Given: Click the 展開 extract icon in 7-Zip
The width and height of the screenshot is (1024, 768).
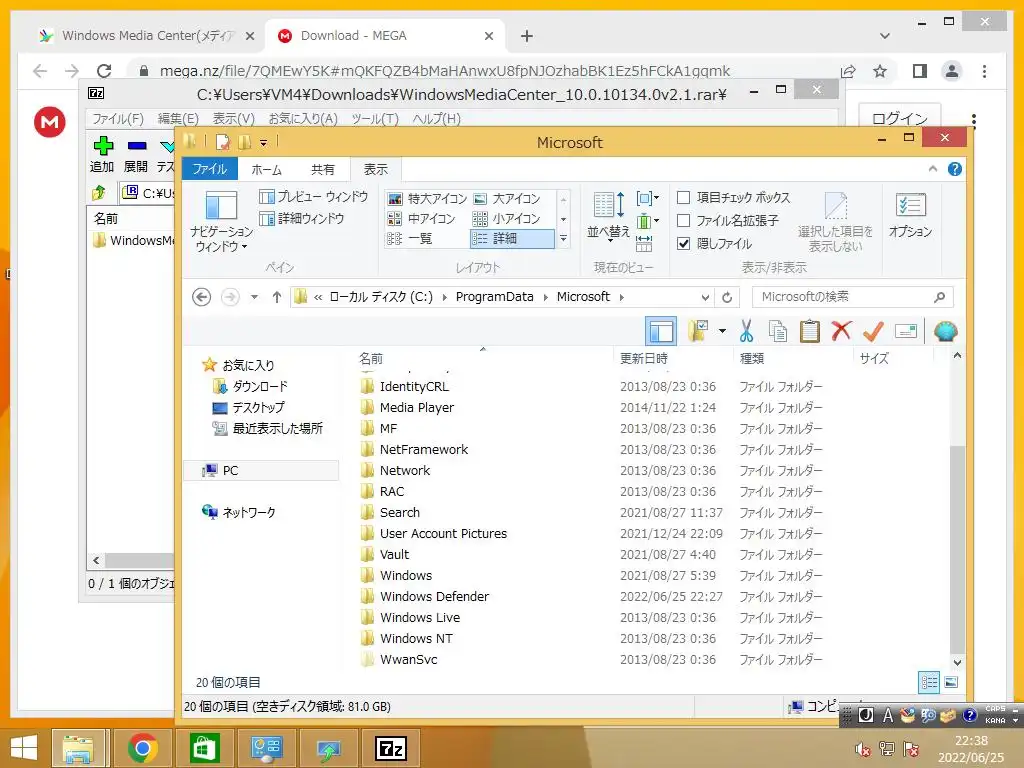Looking at the screenshot, I should click(136, 146).
